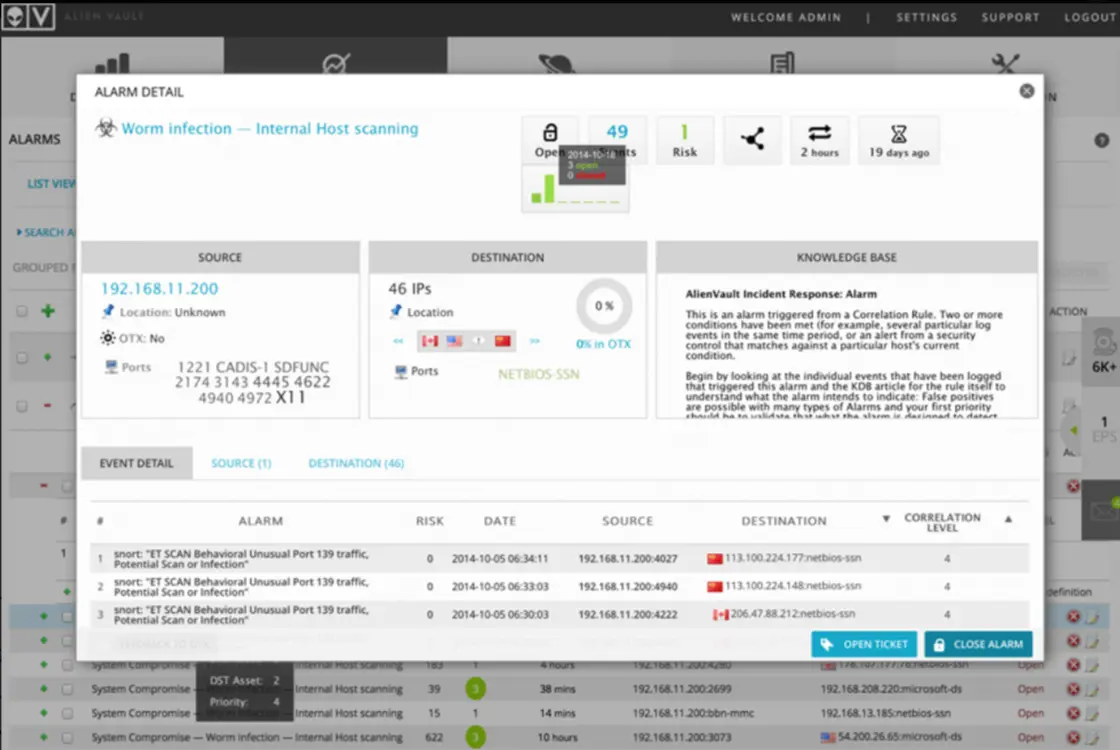The height and width of the screenshot is (750, 1120).
Task: Select destination 113.100.224.148:netbios-ssn
Action: [792, 586]
